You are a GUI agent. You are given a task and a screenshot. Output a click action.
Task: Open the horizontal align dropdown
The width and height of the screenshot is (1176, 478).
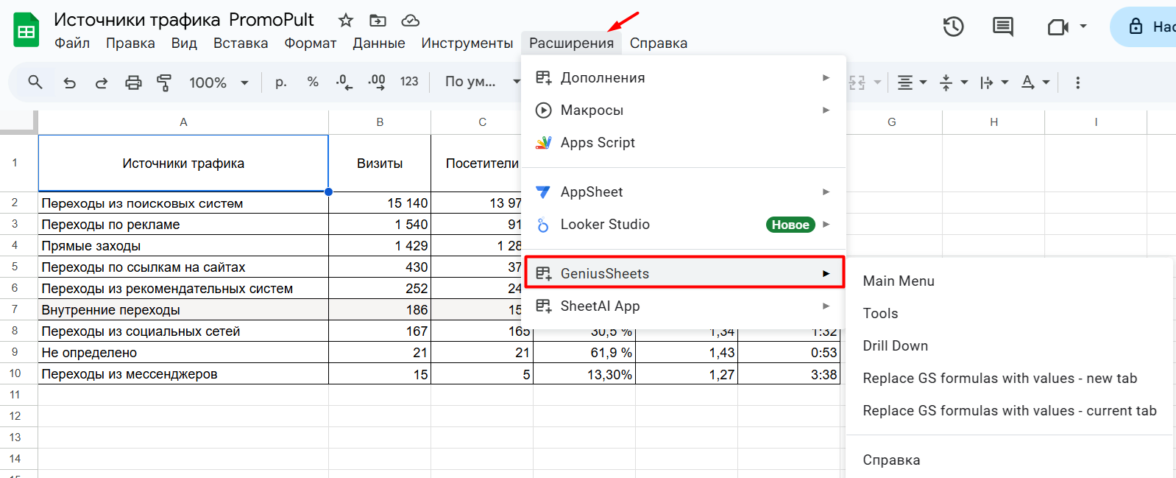point(911,82)
